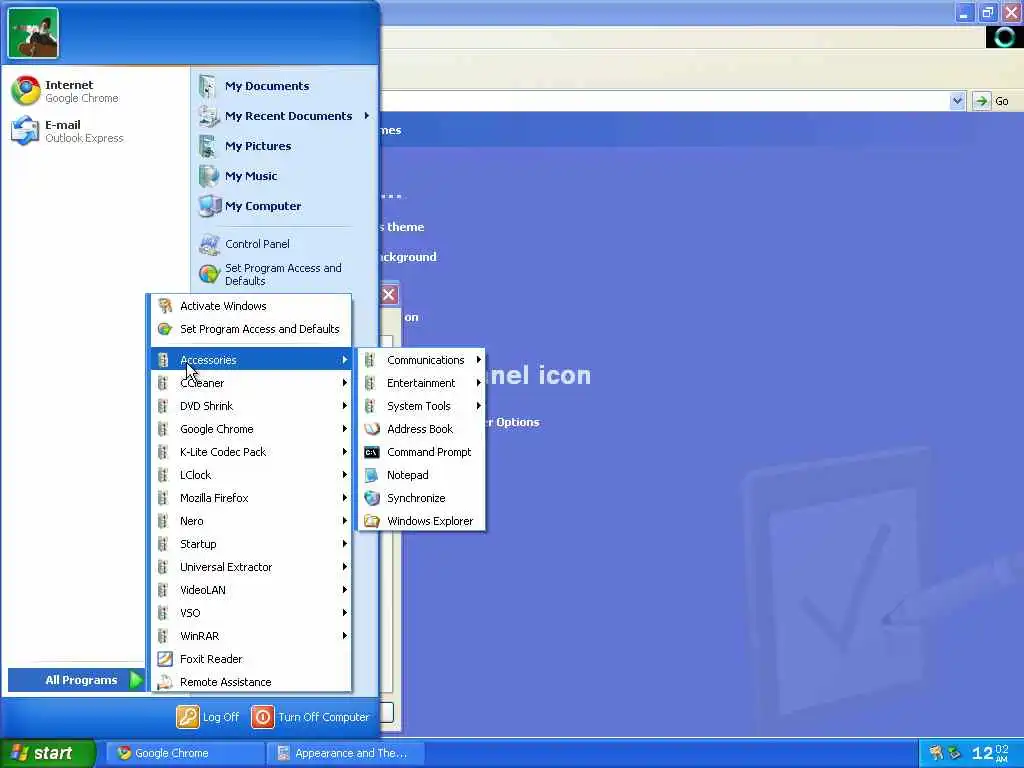The width and height of the screenshot is (1024, 768).
Task: Open the VSO menu entry
Action: point(251,613)
